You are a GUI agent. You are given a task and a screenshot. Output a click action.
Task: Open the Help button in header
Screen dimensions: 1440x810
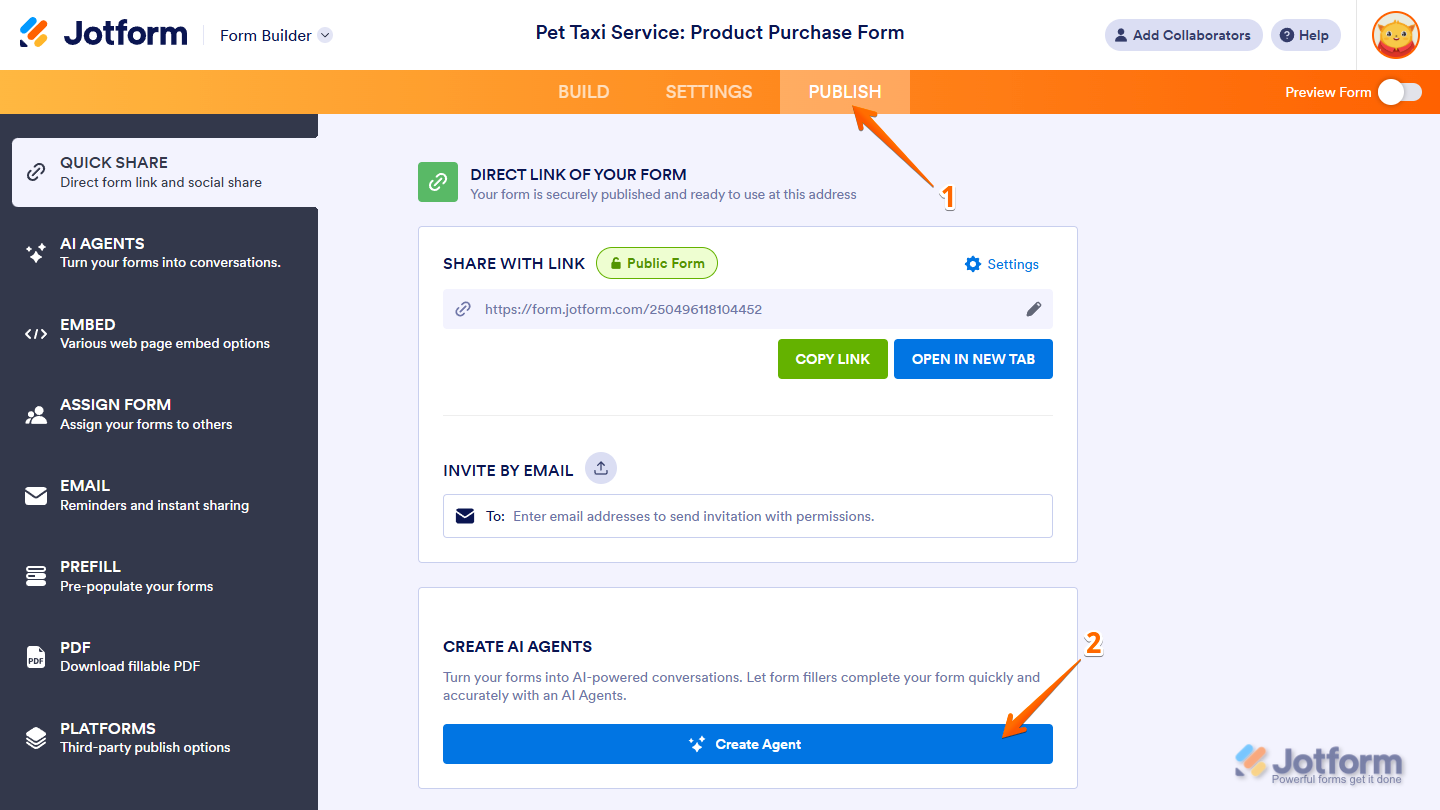1305,35
